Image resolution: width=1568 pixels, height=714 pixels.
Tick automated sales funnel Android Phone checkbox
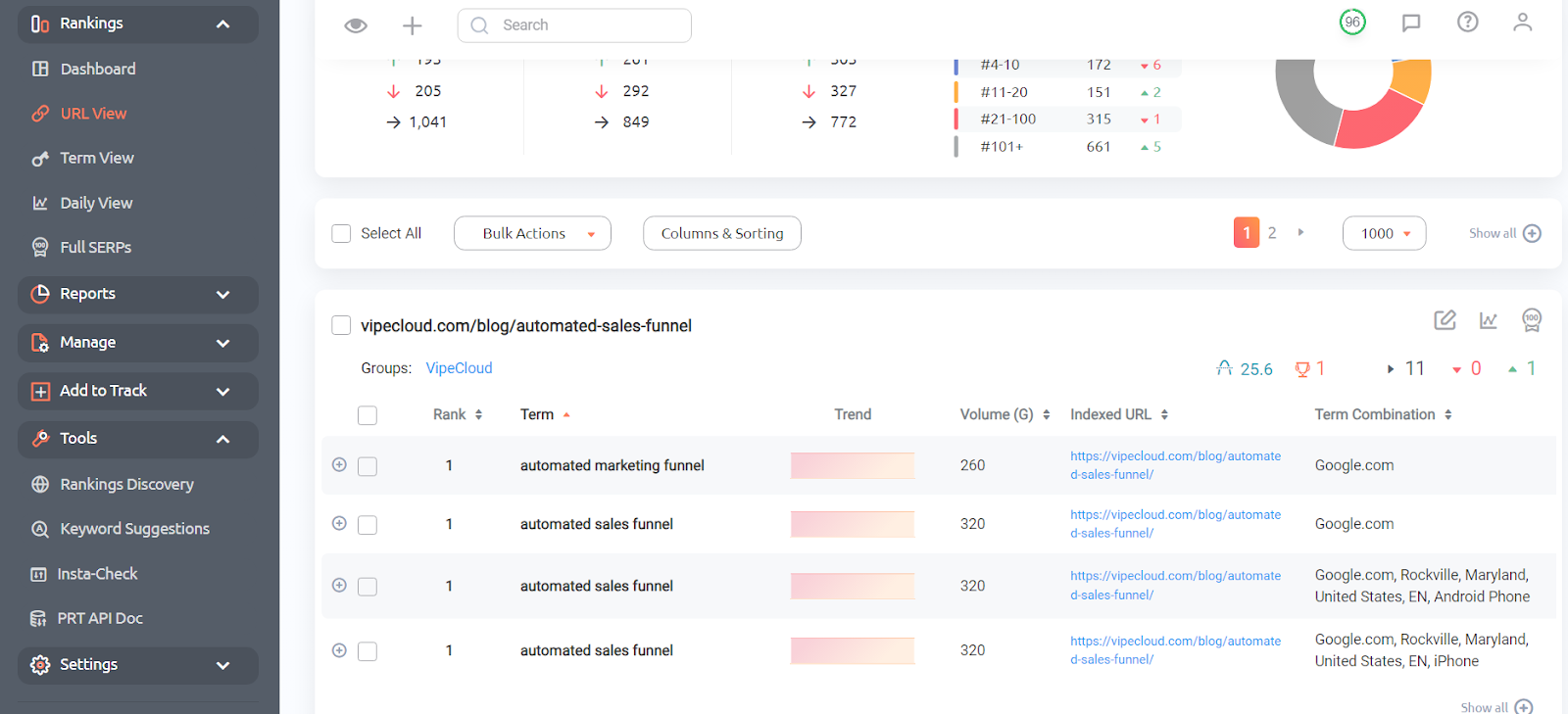(x=367, y=587)
